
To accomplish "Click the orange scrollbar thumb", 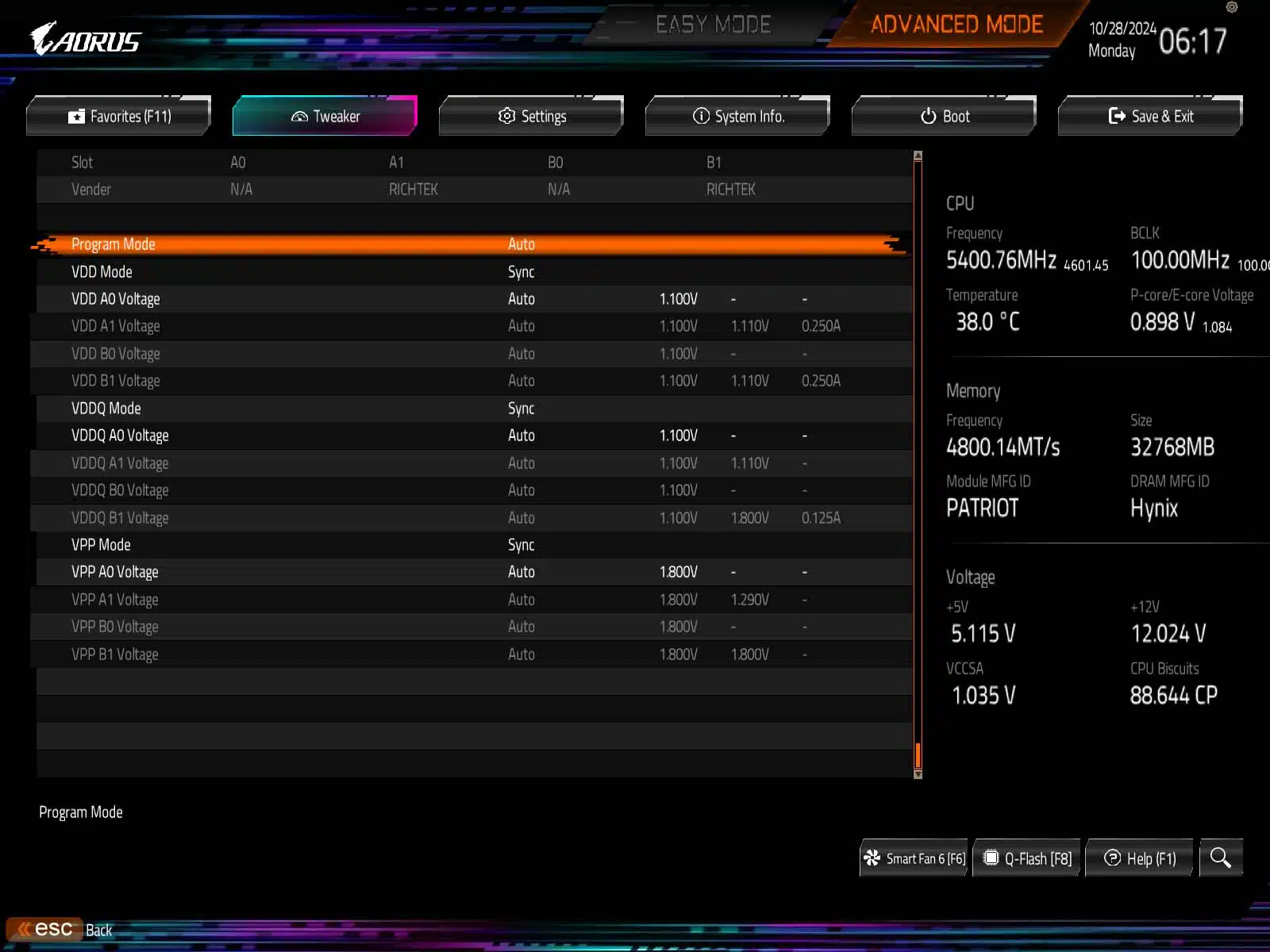I will click(918, 755).
